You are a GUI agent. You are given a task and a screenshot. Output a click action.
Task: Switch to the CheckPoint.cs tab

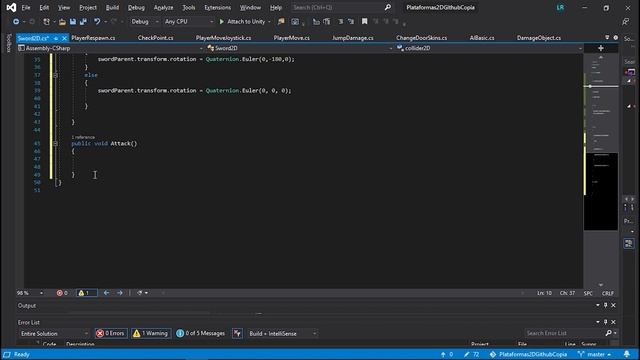(156, 38)
